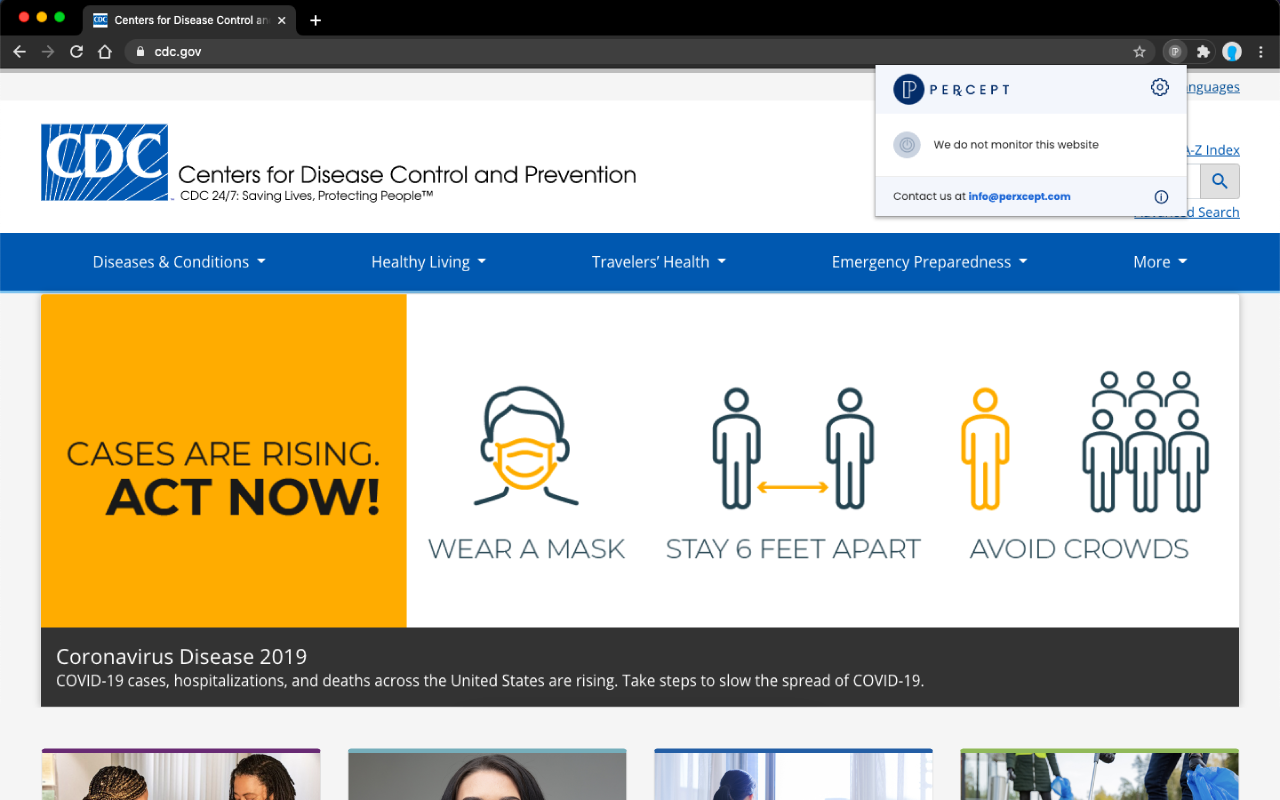Open the Chrome profile avatar
1280x800 pixels.
pos(1232,51)
